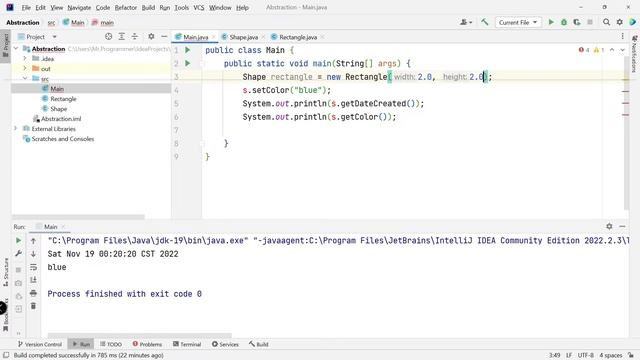Stop process in Run panel
640x360 pixels.
pos(18,270)
